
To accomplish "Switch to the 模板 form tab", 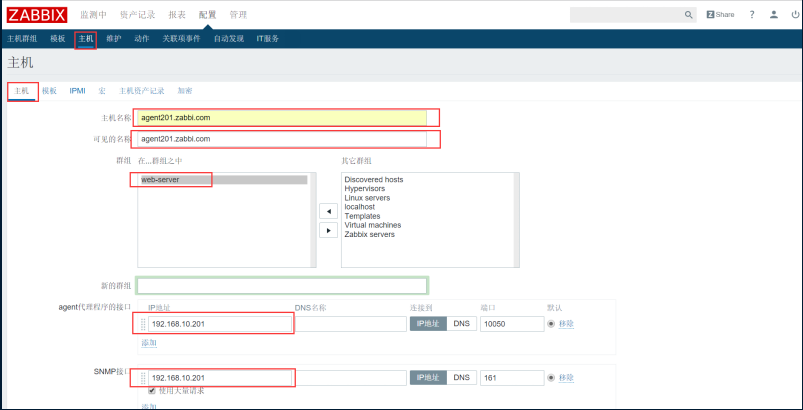I will point(49,91).
